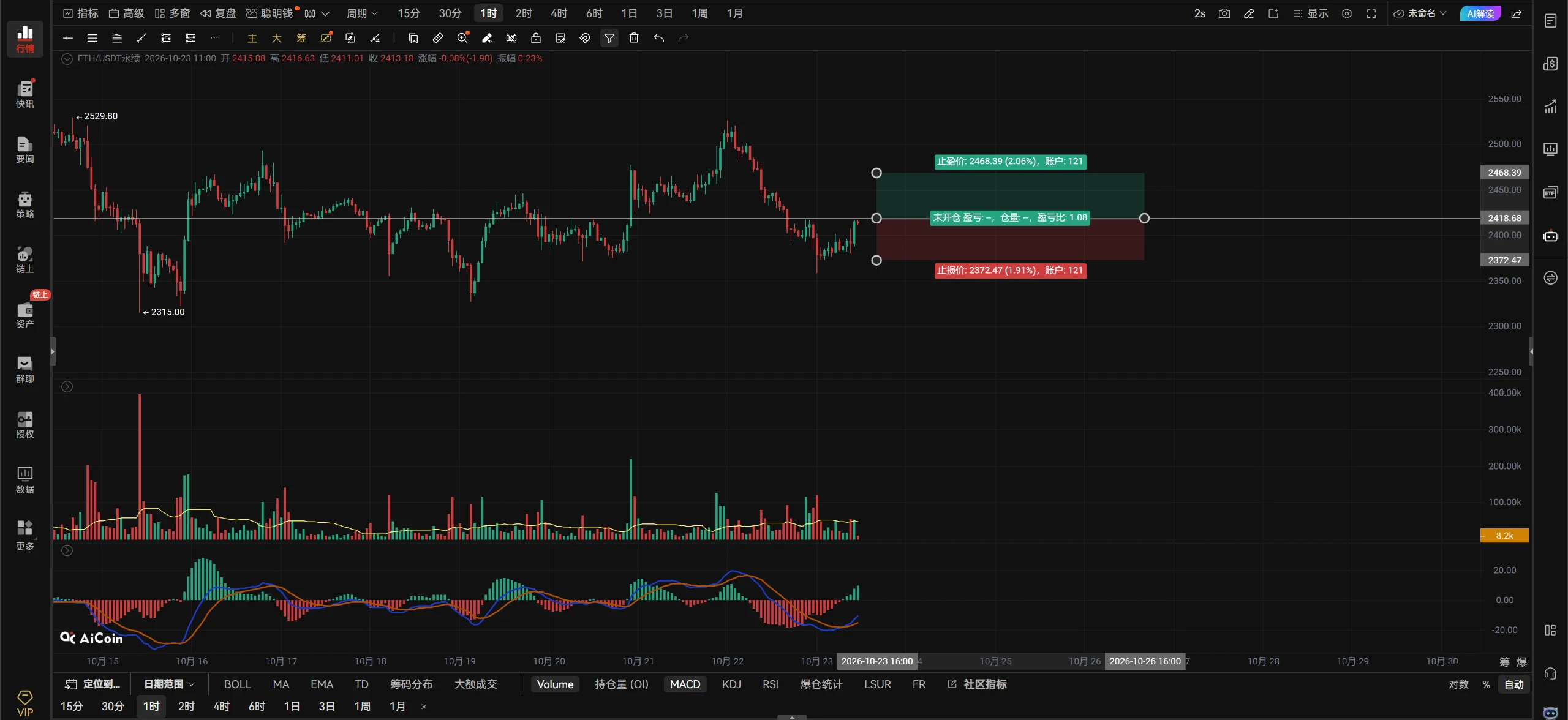Viewport: 1568px width, 720px height.
Task: Toggle the MACD indicator
Action: [x=685, y=684]
